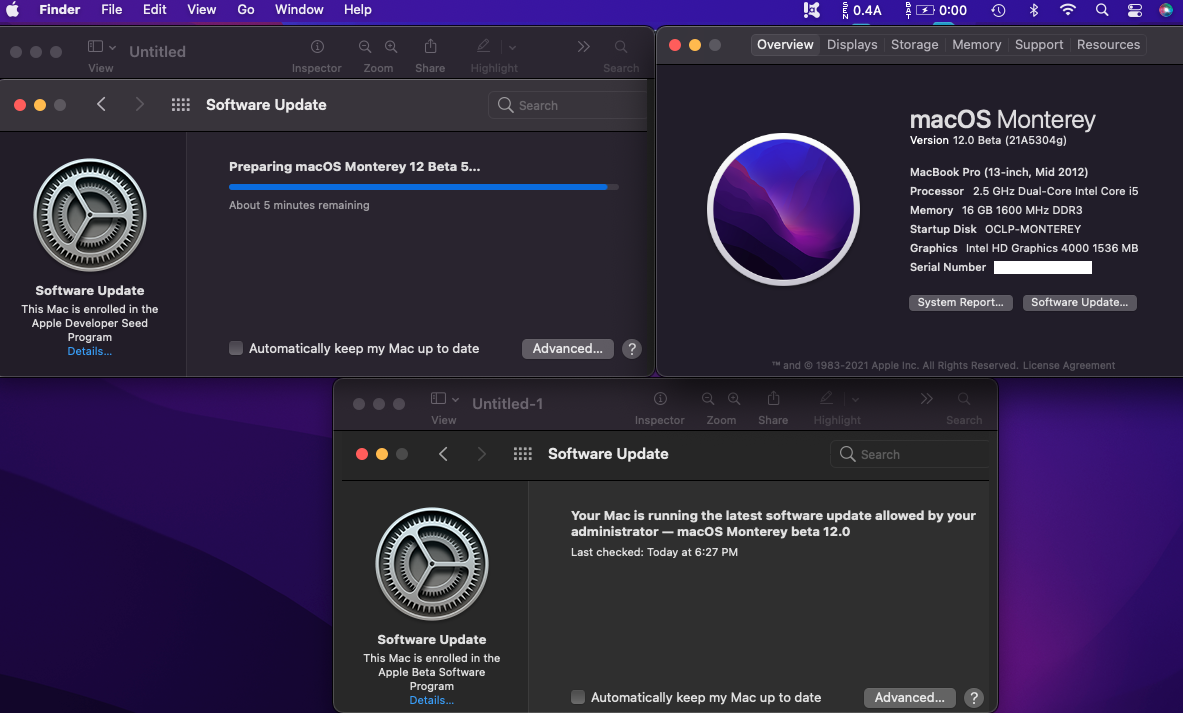Show all preferences grid in top Software Update
The width and height of the screenshot is (1183, 713).
(x=180, y=105)
